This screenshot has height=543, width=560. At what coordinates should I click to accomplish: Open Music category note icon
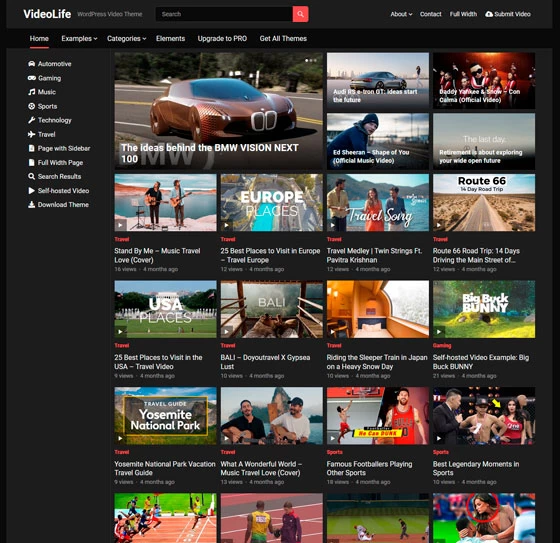(31, 92)
